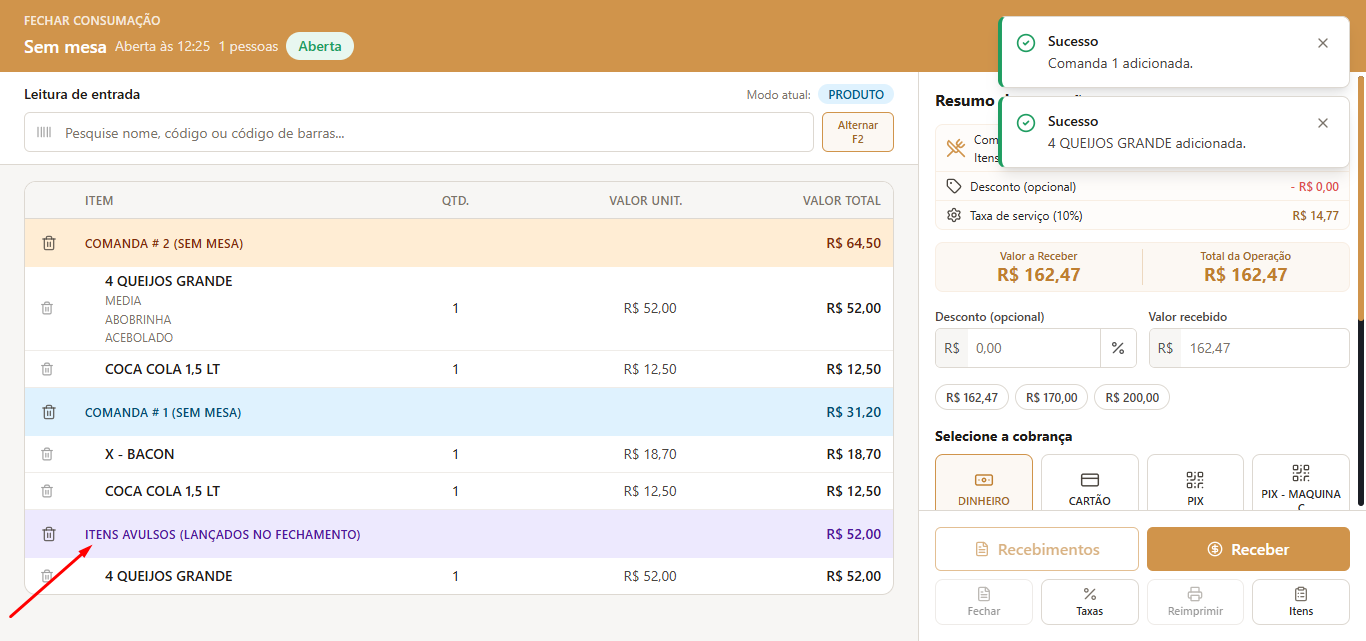Click the Aberta status badge
Viewport: 1366px width, 641px height.
[320, 46]
